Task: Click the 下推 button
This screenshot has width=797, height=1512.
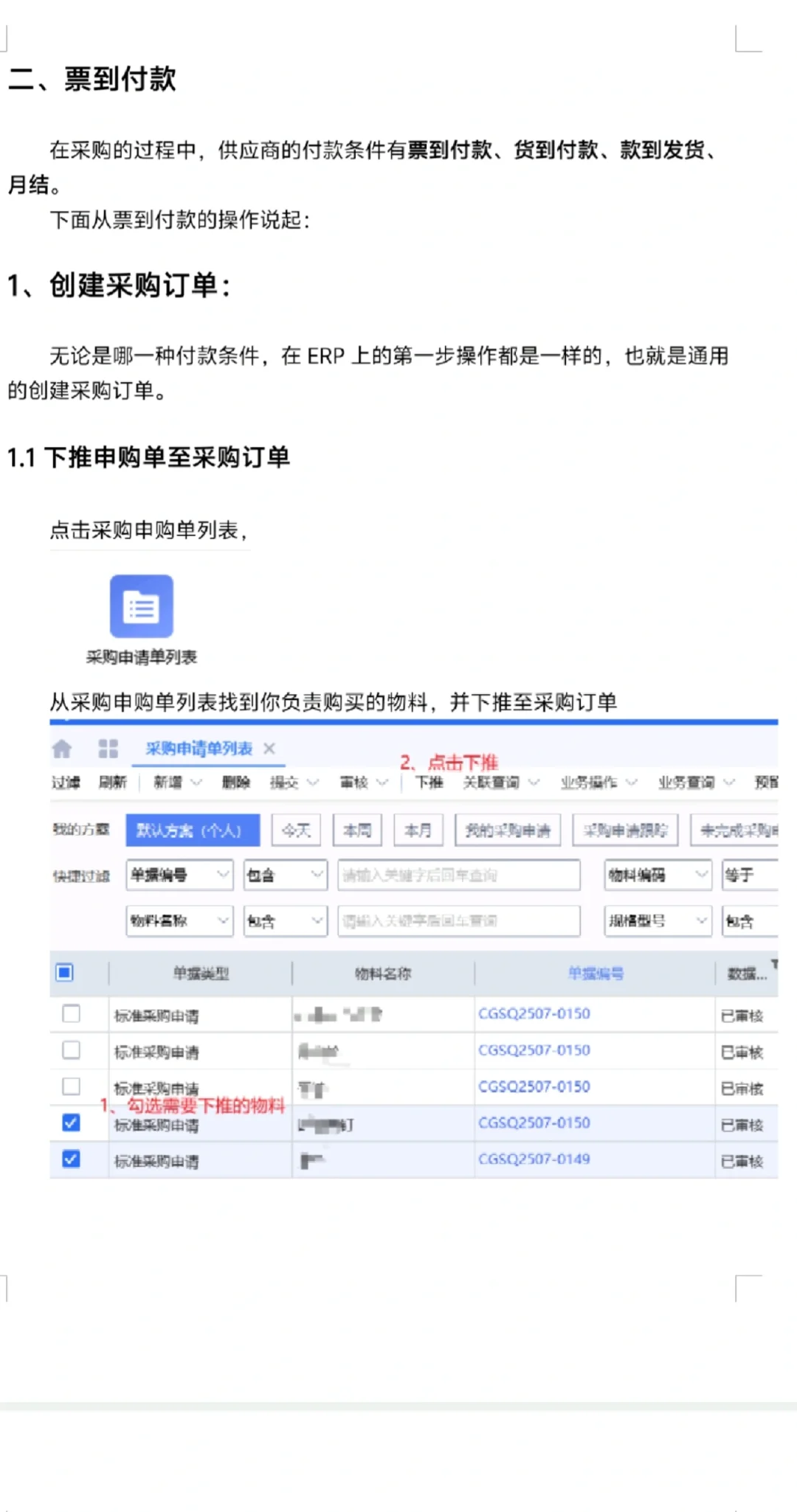Action: pyautogui.click(x=429, y=783)
